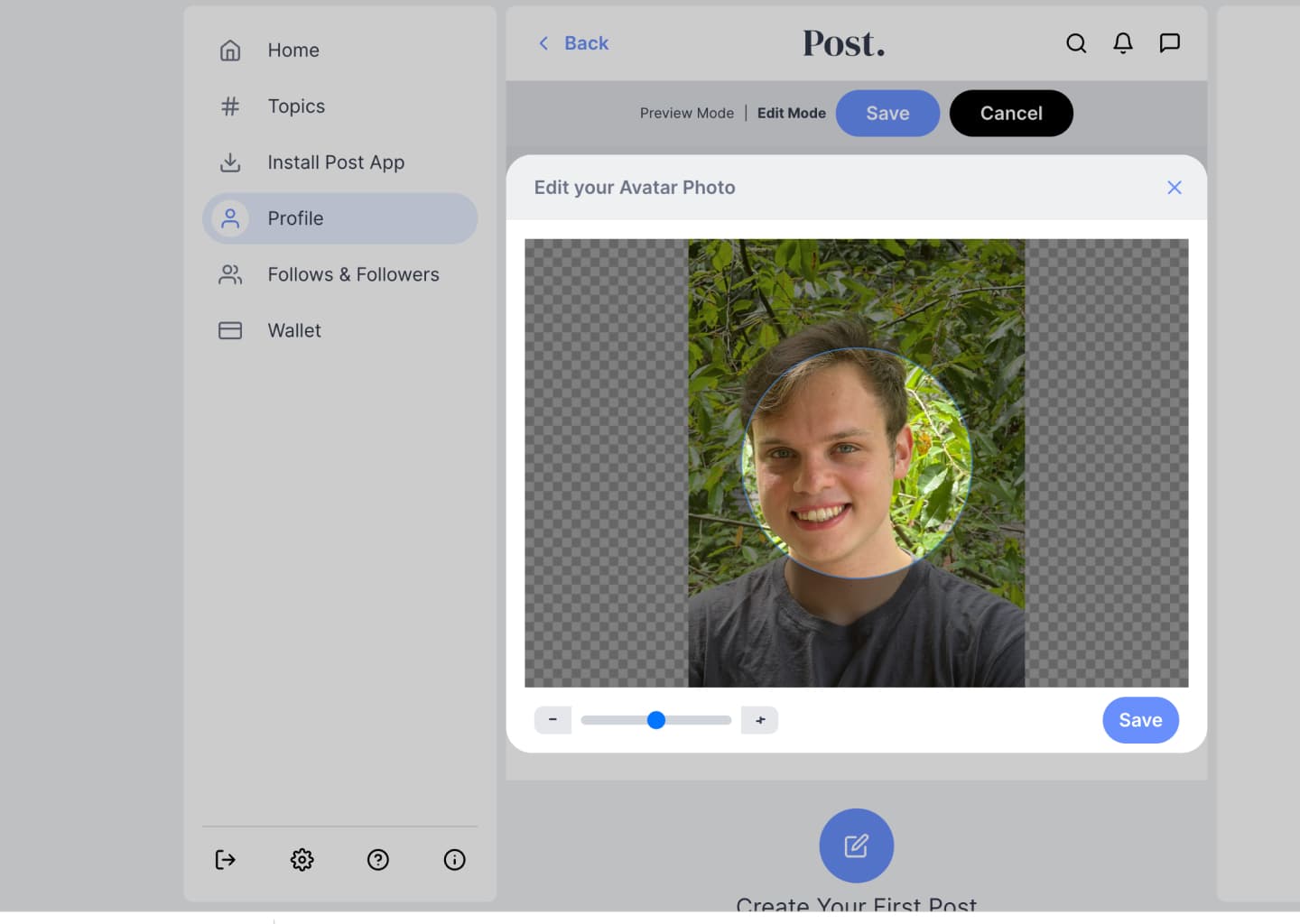Viewport: 1300px width, 924px height.
Task: Close the Edit your Avatar Photo dialog
Action: 1174,188
